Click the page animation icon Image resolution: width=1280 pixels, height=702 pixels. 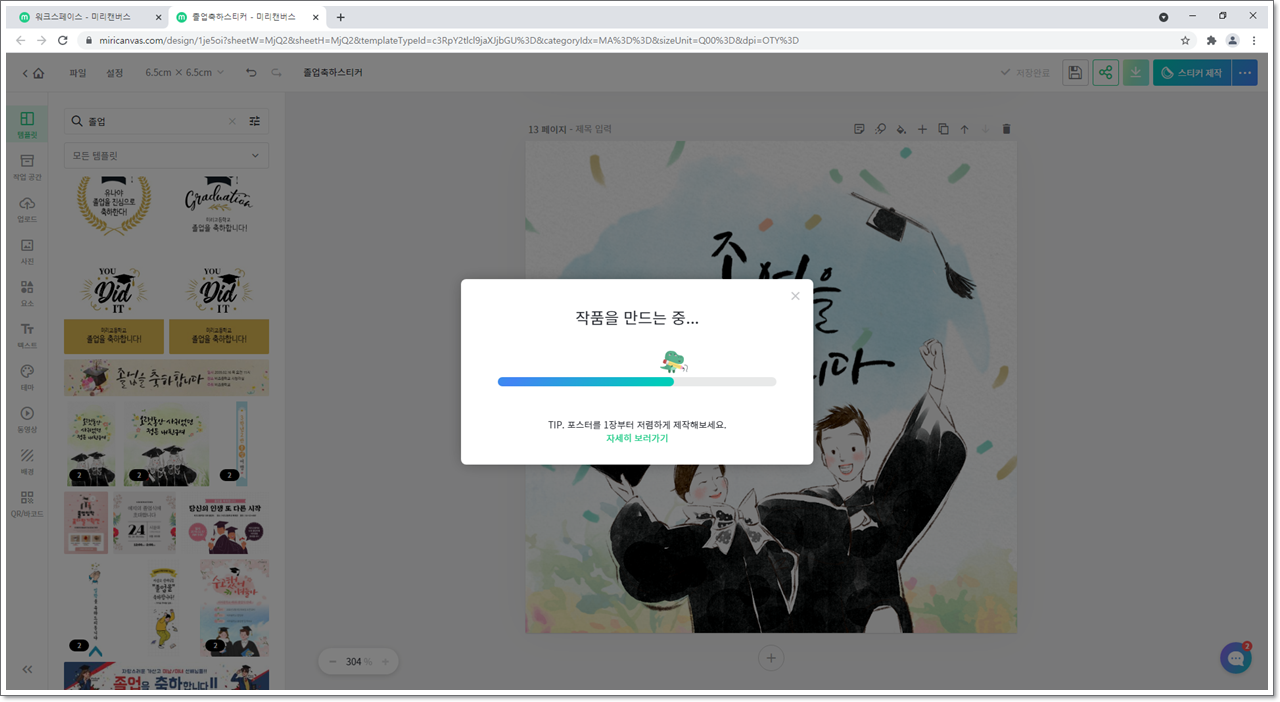point(880,129)
